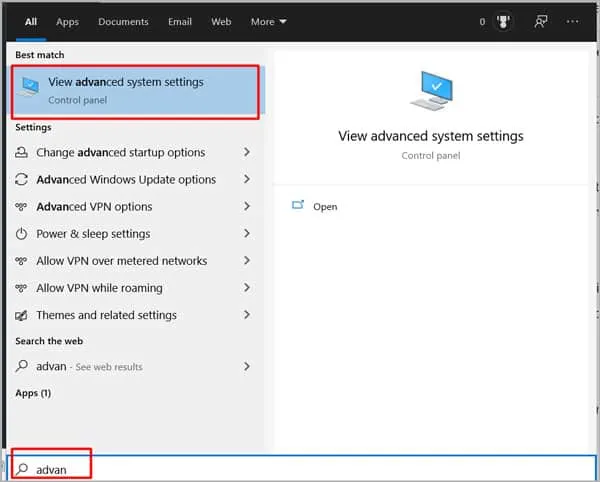Viewport: 600px width, 482px height.
Task: Expand arrow for Power & sleep settings
Action: coord(247,233)
